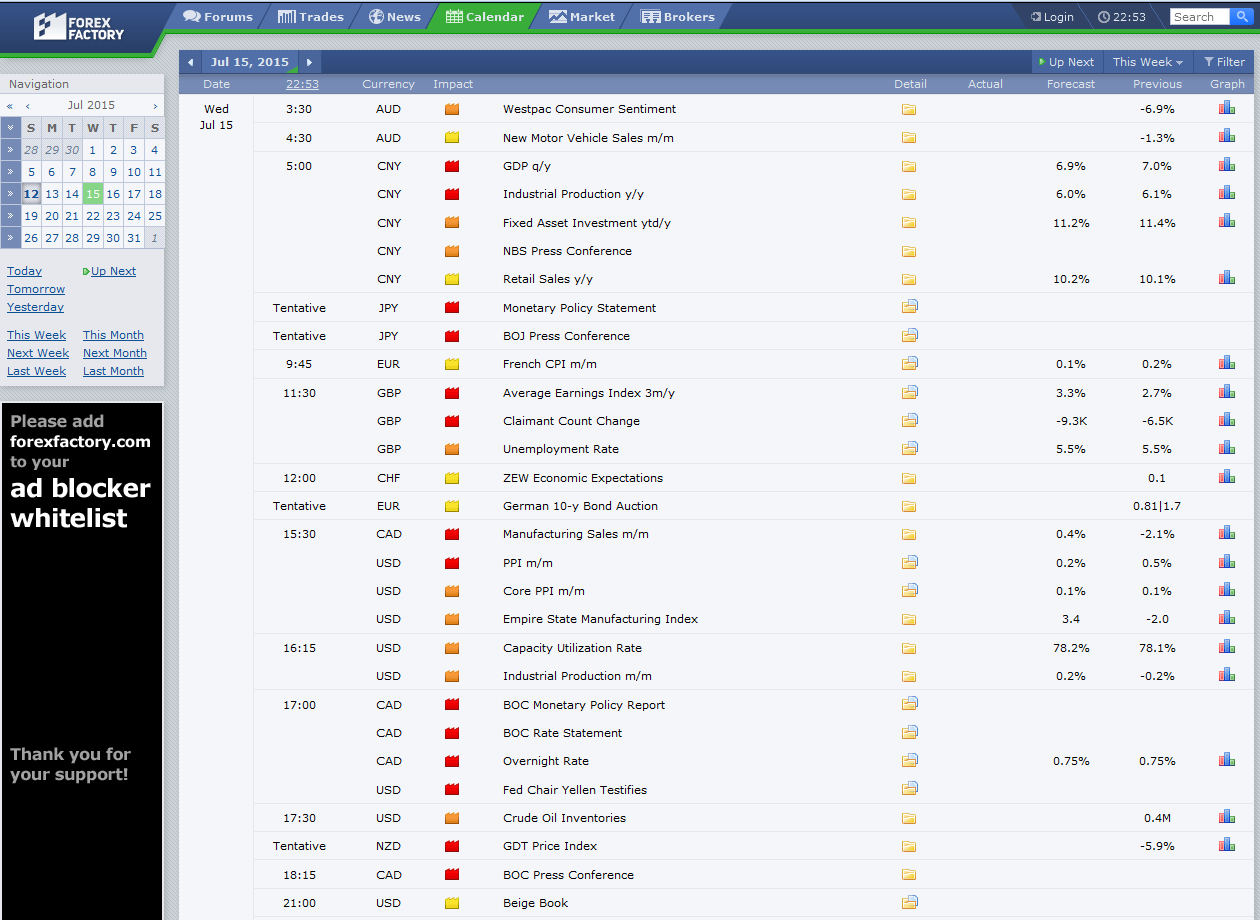Show graph for Crude Oil Inventories
1260x920 pixels.
(1227, 817)
